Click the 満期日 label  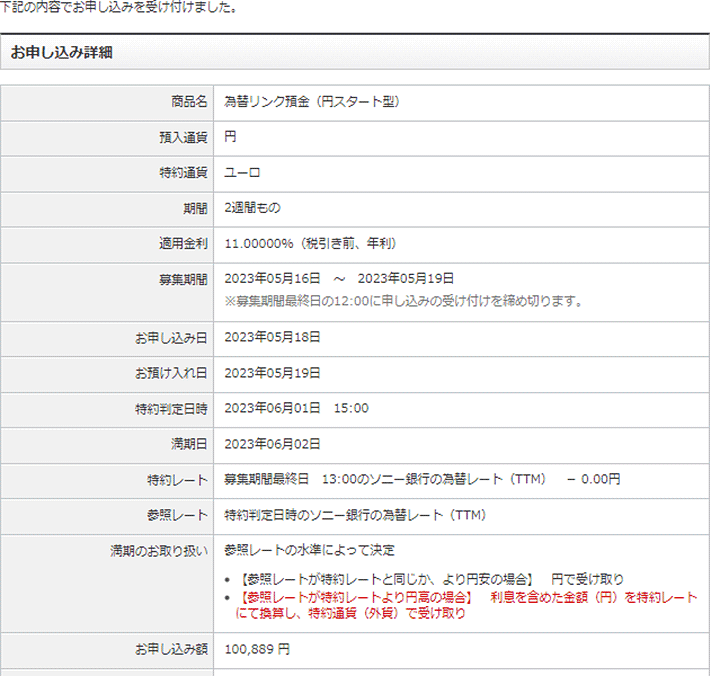[x=189, y=444]
